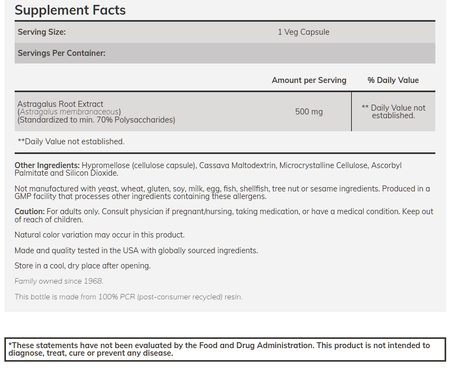The height and width of the screenshot is (372, 450).
Task: Select the Servings Per Container label
Action: coord(61,53)
